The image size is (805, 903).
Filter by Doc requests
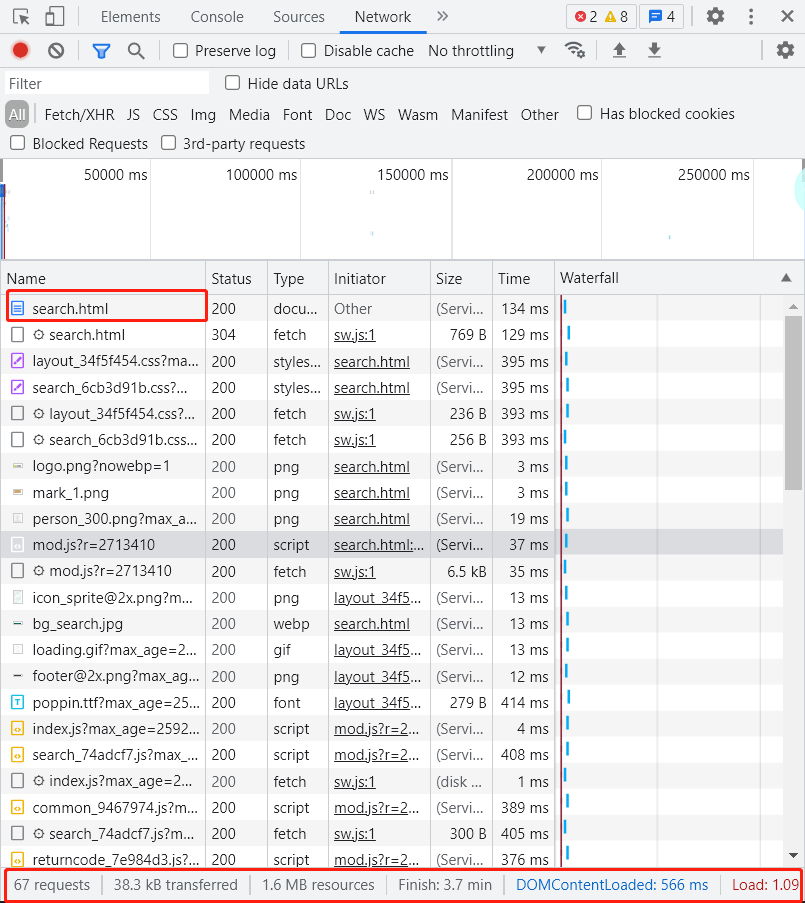coord(338,115)
